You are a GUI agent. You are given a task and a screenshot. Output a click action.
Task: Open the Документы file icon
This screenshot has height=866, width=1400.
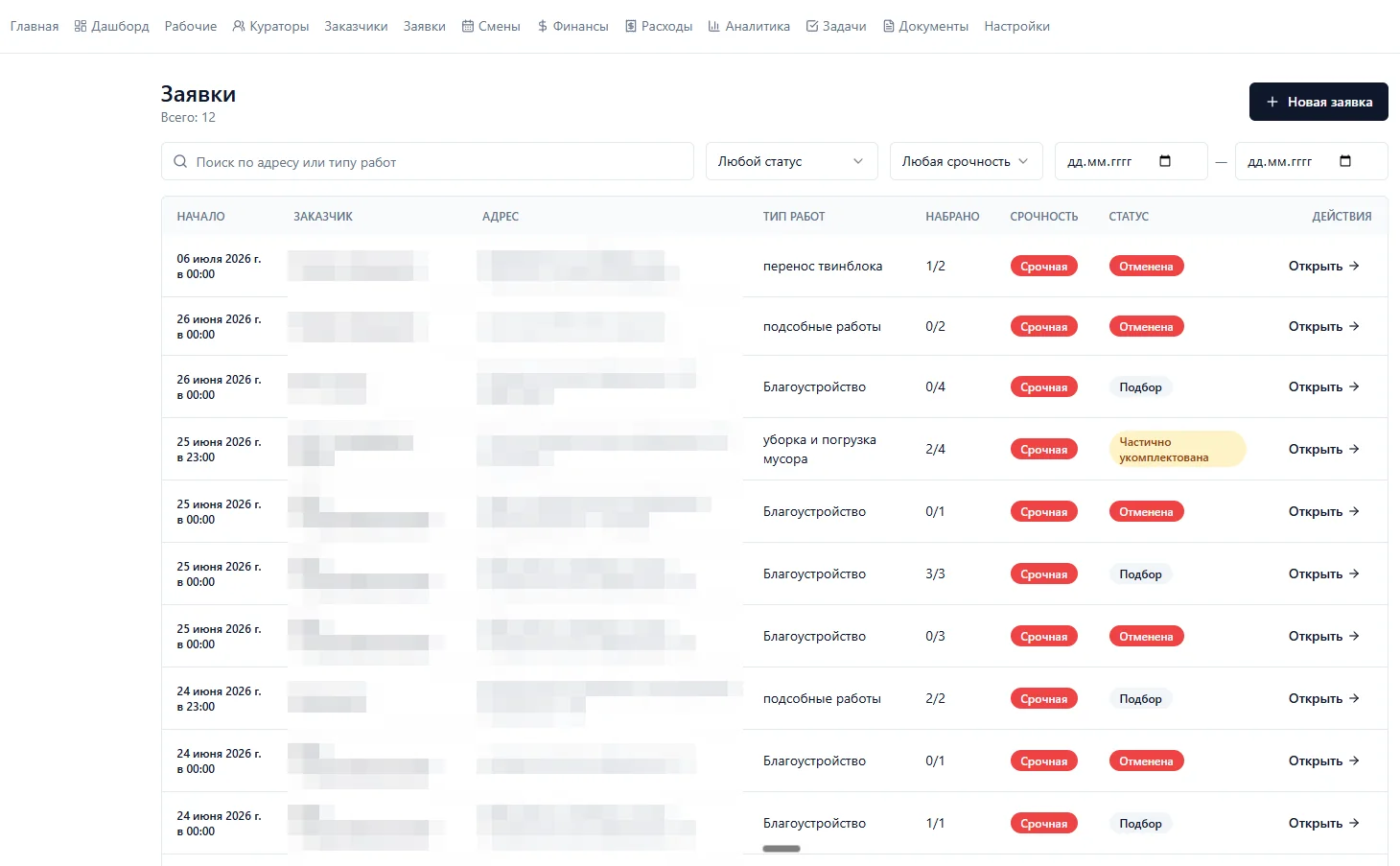pos(889,26)
